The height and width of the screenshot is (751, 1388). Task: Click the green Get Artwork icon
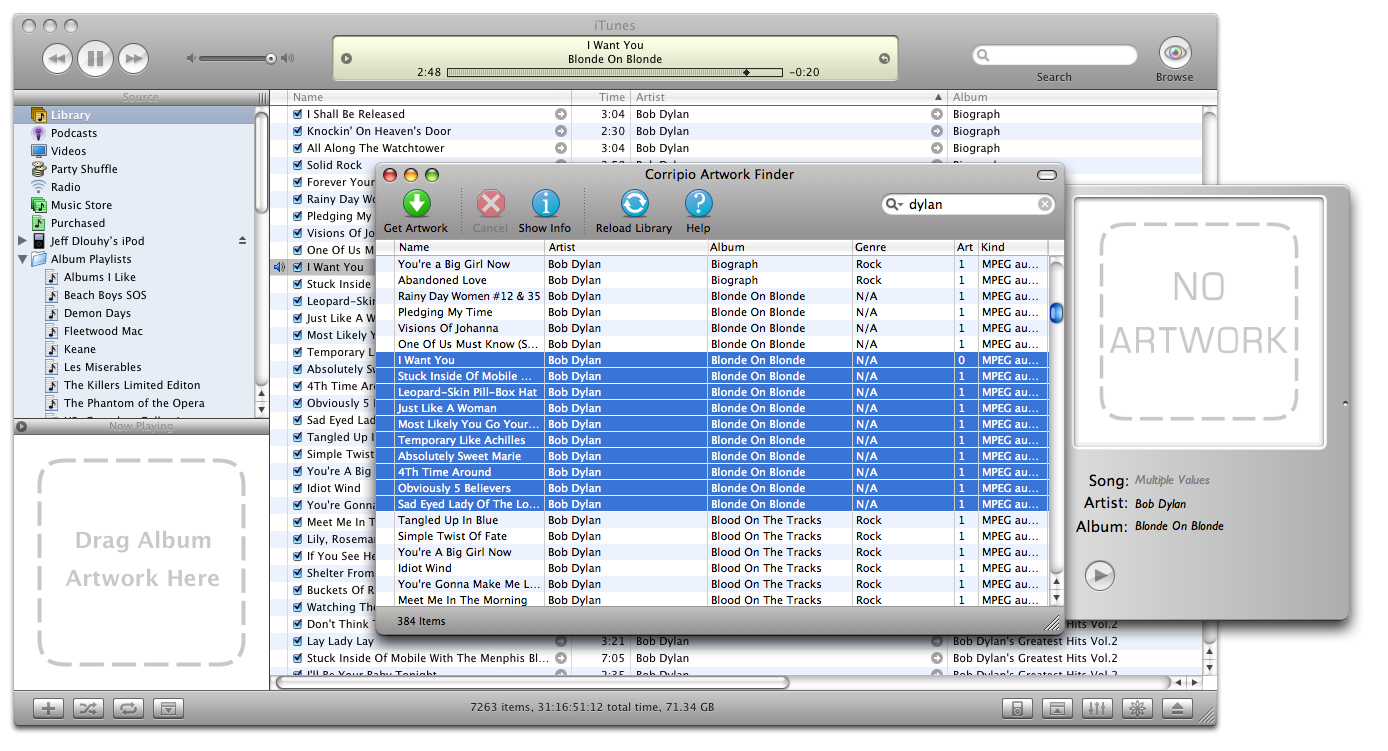[x=416, y=204]
